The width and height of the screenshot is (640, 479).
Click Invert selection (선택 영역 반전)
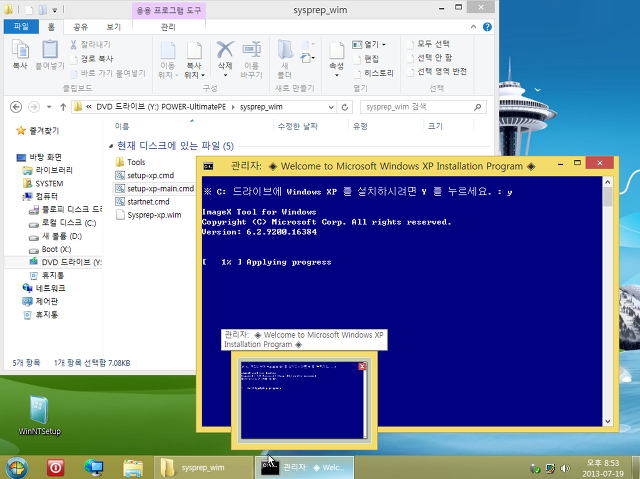pos(437,72)
